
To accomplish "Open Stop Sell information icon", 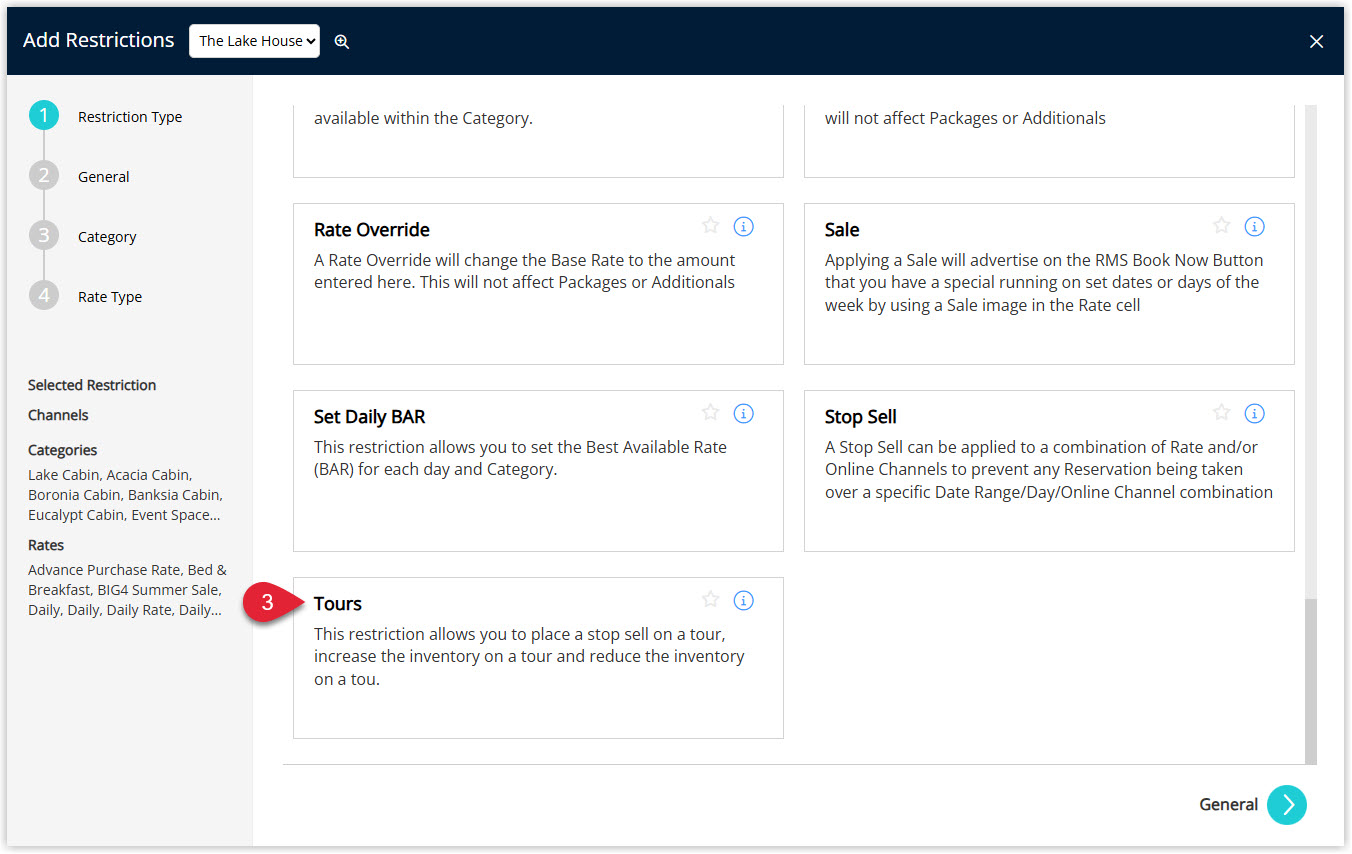I will (1254, 413).
